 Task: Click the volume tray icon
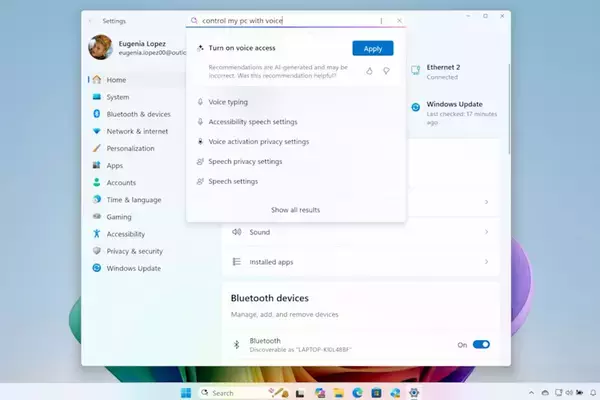569,393
